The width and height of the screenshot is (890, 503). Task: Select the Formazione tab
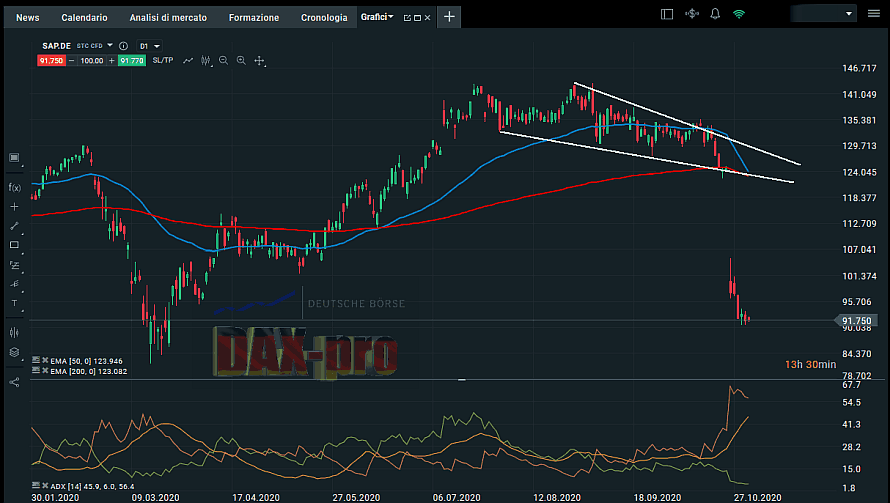pyautogui.click(x=254, y=18)
